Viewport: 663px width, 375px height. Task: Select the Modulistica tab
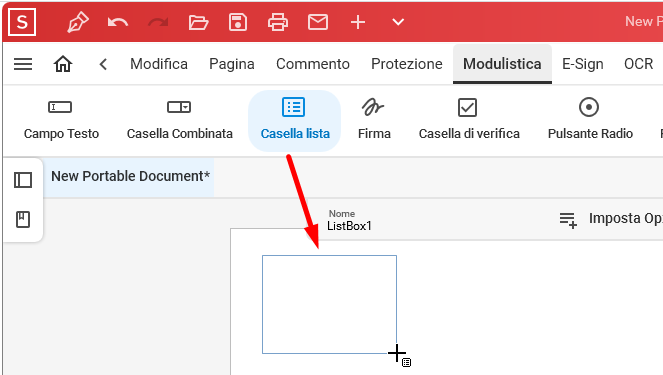click(502, 64)
